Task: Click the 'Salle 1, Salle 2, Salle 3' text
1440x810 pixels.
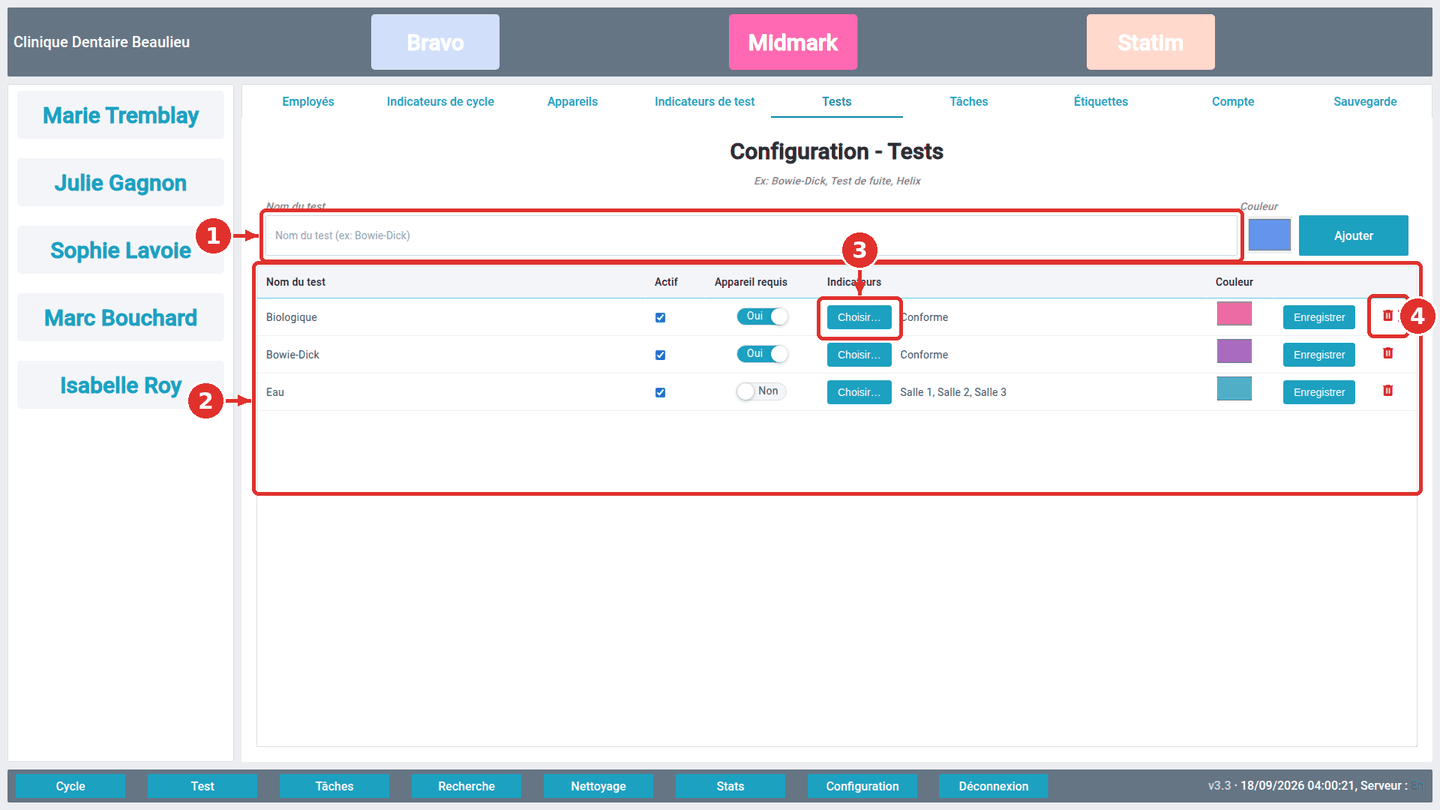Action: point(953,392)
